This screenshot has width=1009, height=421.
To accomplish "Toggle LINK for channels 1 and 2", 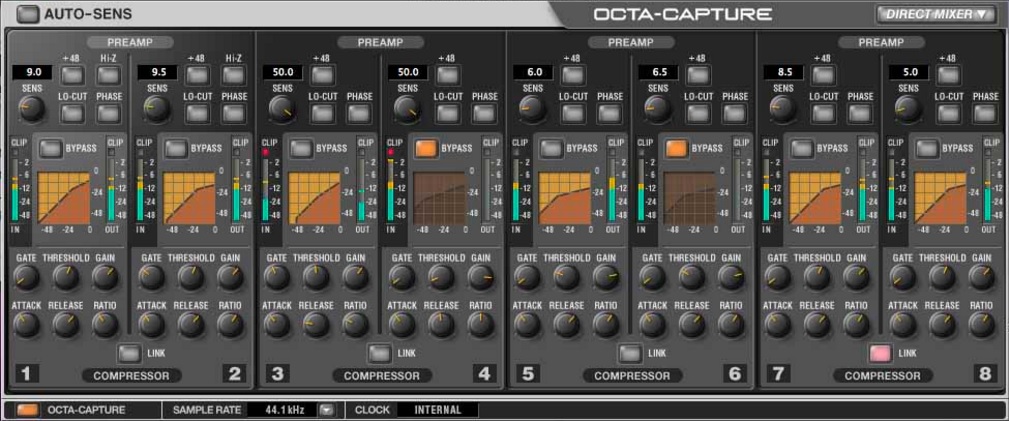I will pos(129,353).
